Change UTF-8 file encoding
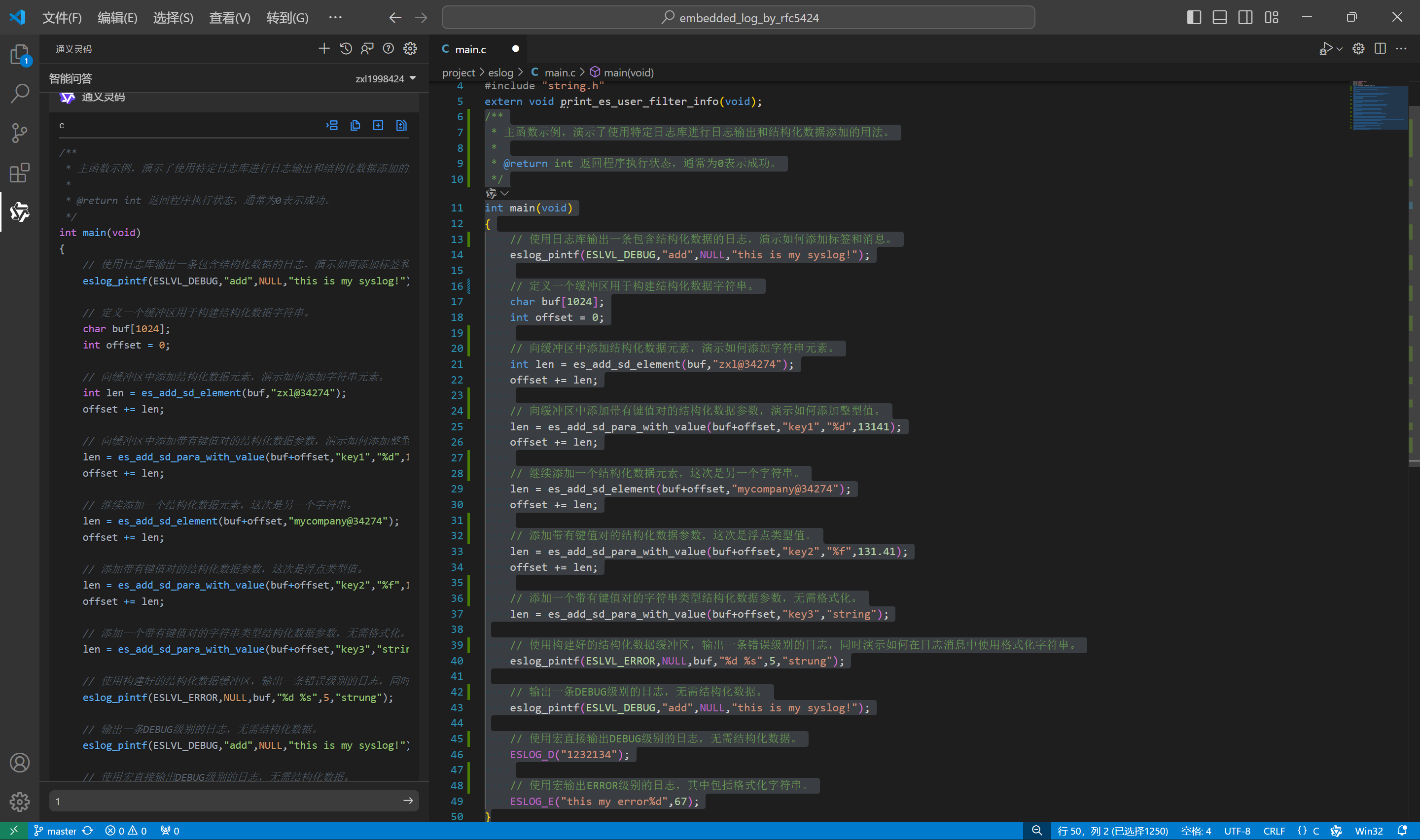Screen dimensions: 1420x840 pyautogui.click(x=1237, y=830)
